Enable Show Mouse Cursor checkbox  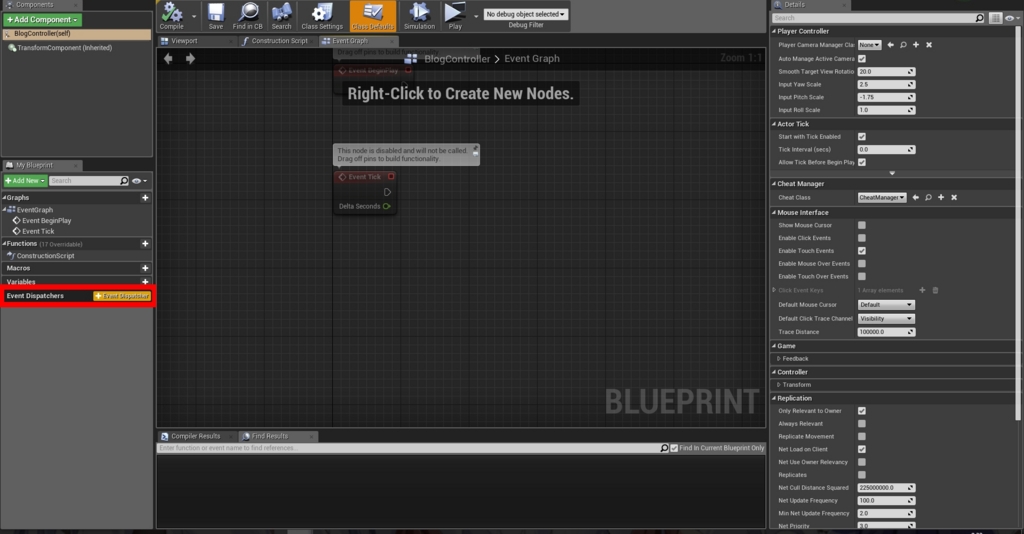coord(861,225)
